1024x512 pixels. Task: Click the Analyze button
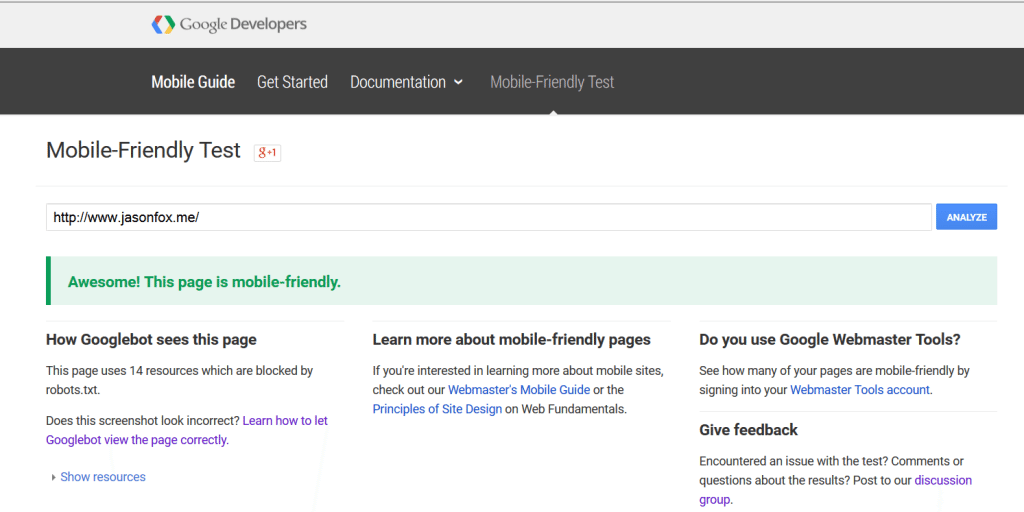click(967, 217)
